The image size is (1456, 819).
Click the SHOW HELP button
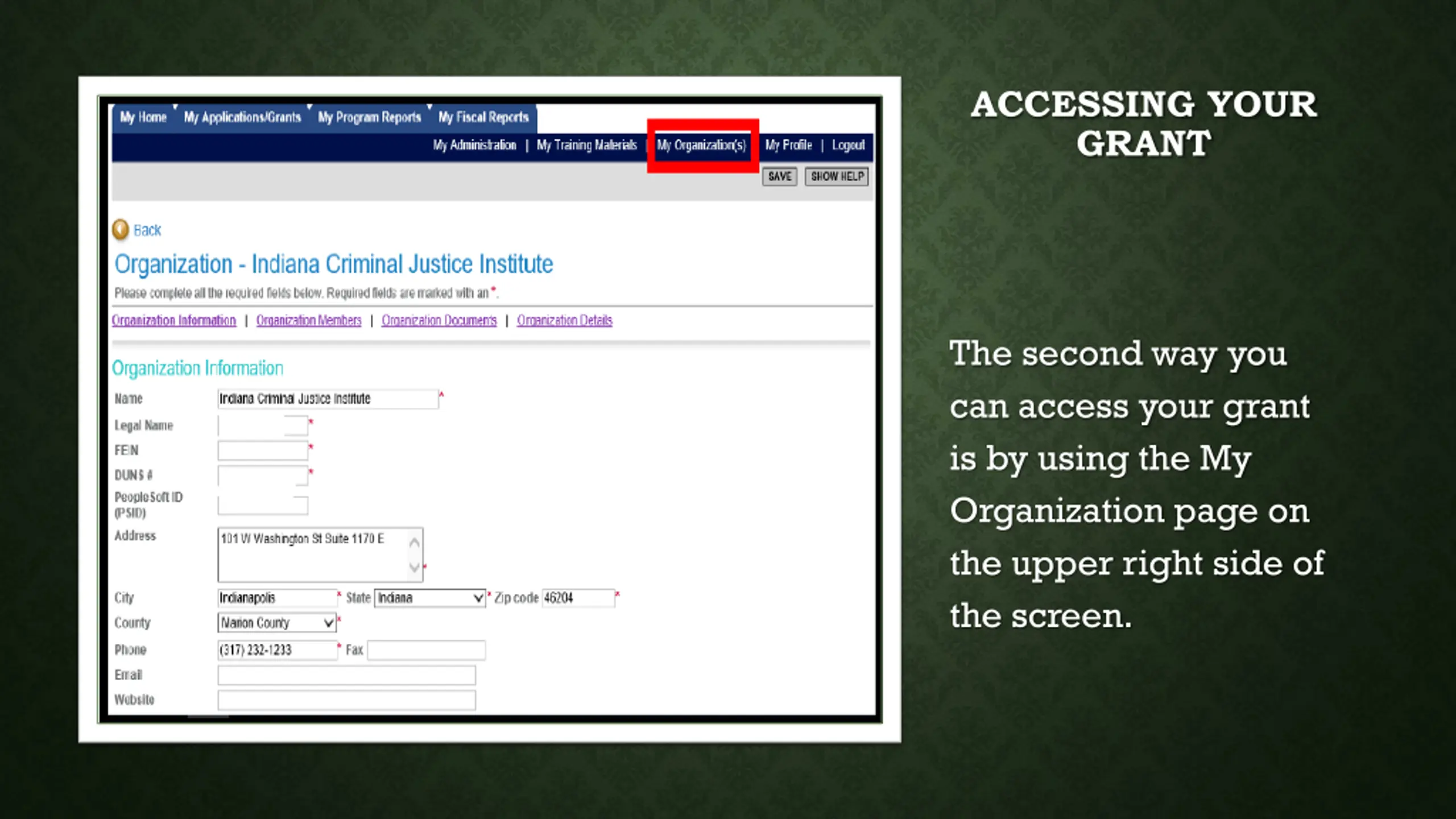[x=837, y=176]
